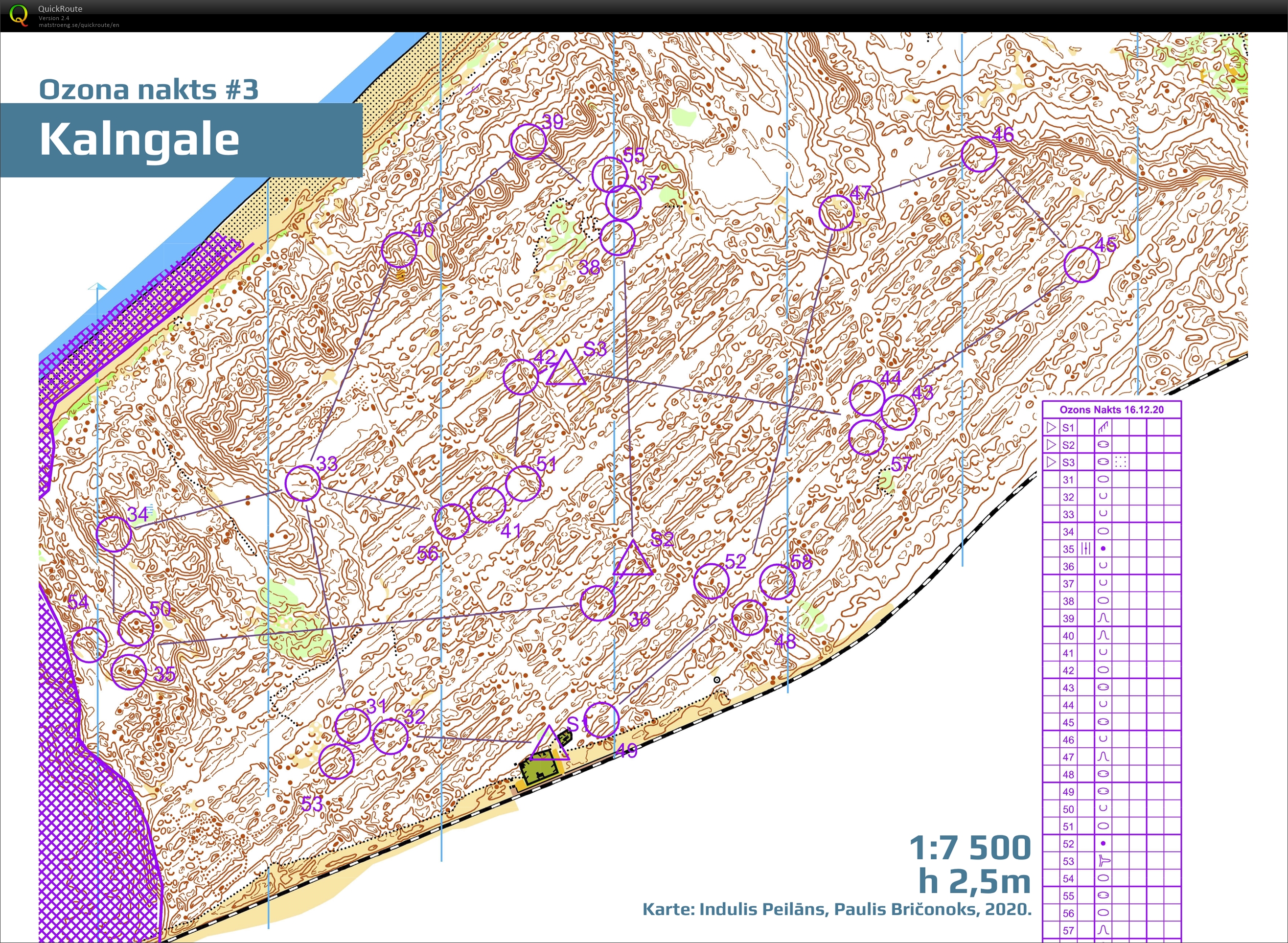Image resolution: width=1288 pixels, height=943 pixels.
Task: Click control circle 48 on the map
Action: point(749,617)
